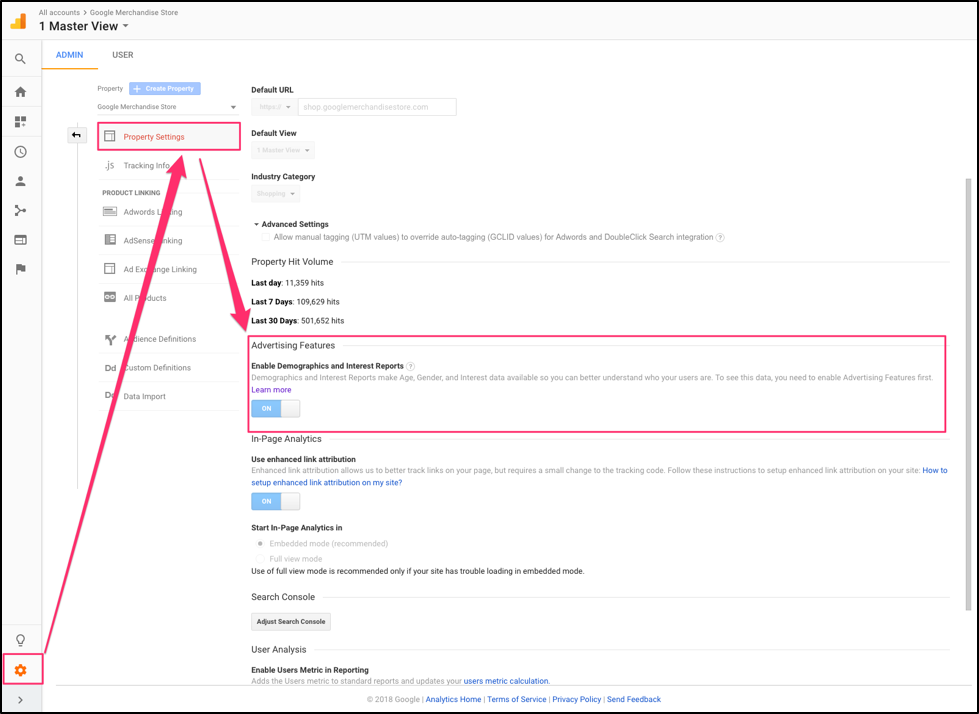979x714 pixels.
Task: Click the orange Admin gear icon
Action: 21,670
